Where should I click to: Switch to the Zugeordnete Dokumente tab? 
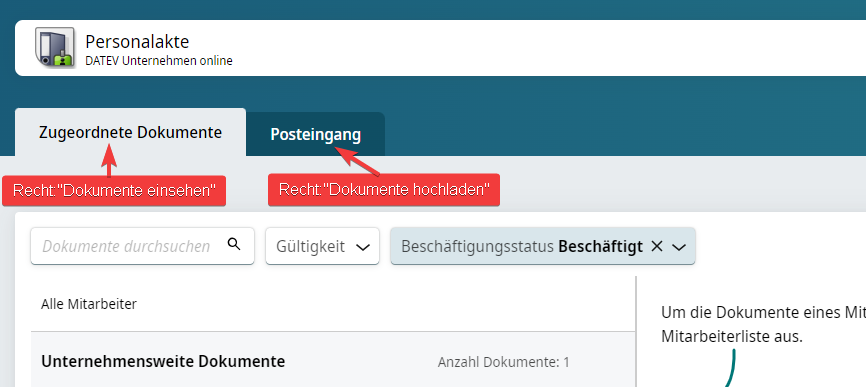coord(130,132)
